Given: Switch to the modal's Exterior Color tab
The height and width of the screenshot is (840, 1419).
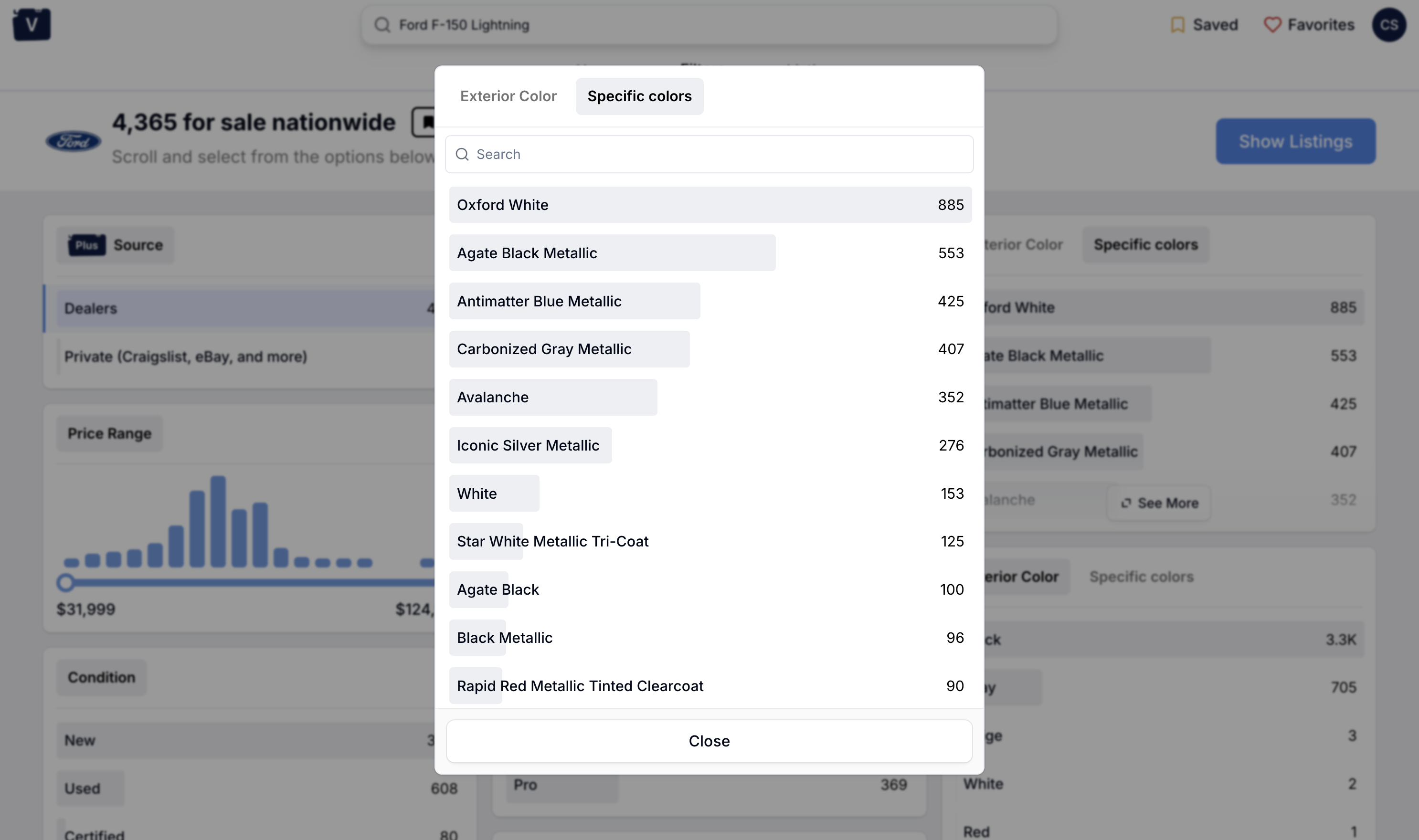Looking at the screenshot, I should click(x=508, y=96).
